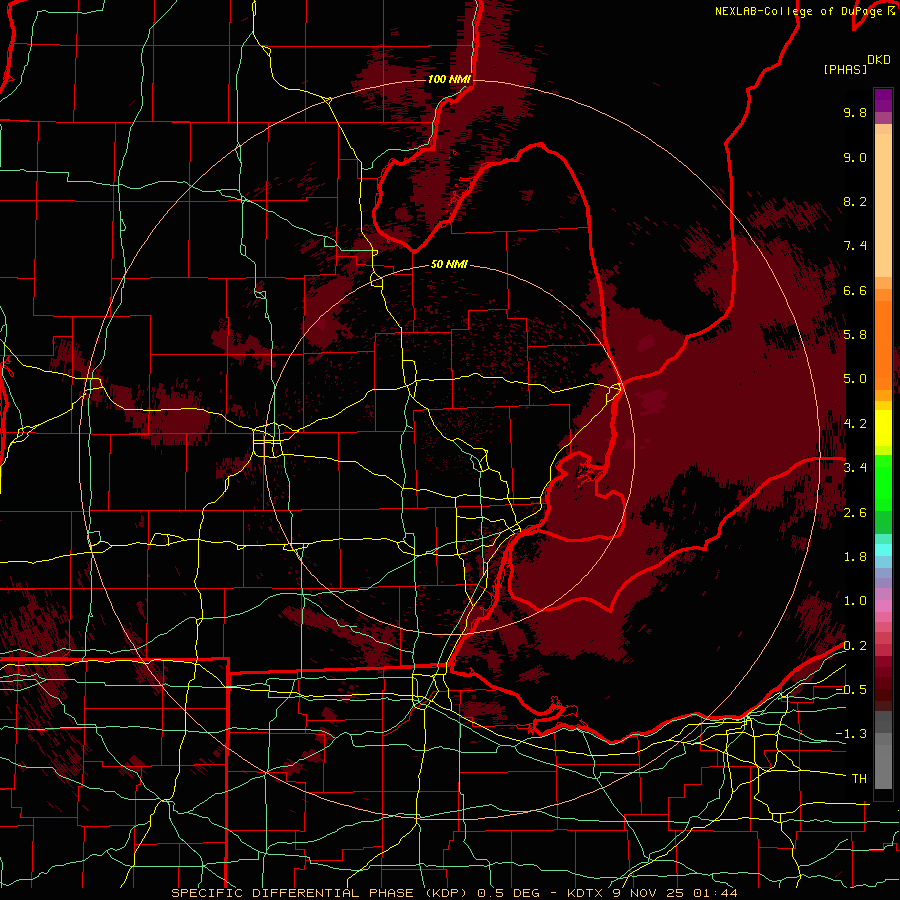Click the -0.5 scale value
The height and width of the screenshot is (900, 900).
(x=851, y=690)
